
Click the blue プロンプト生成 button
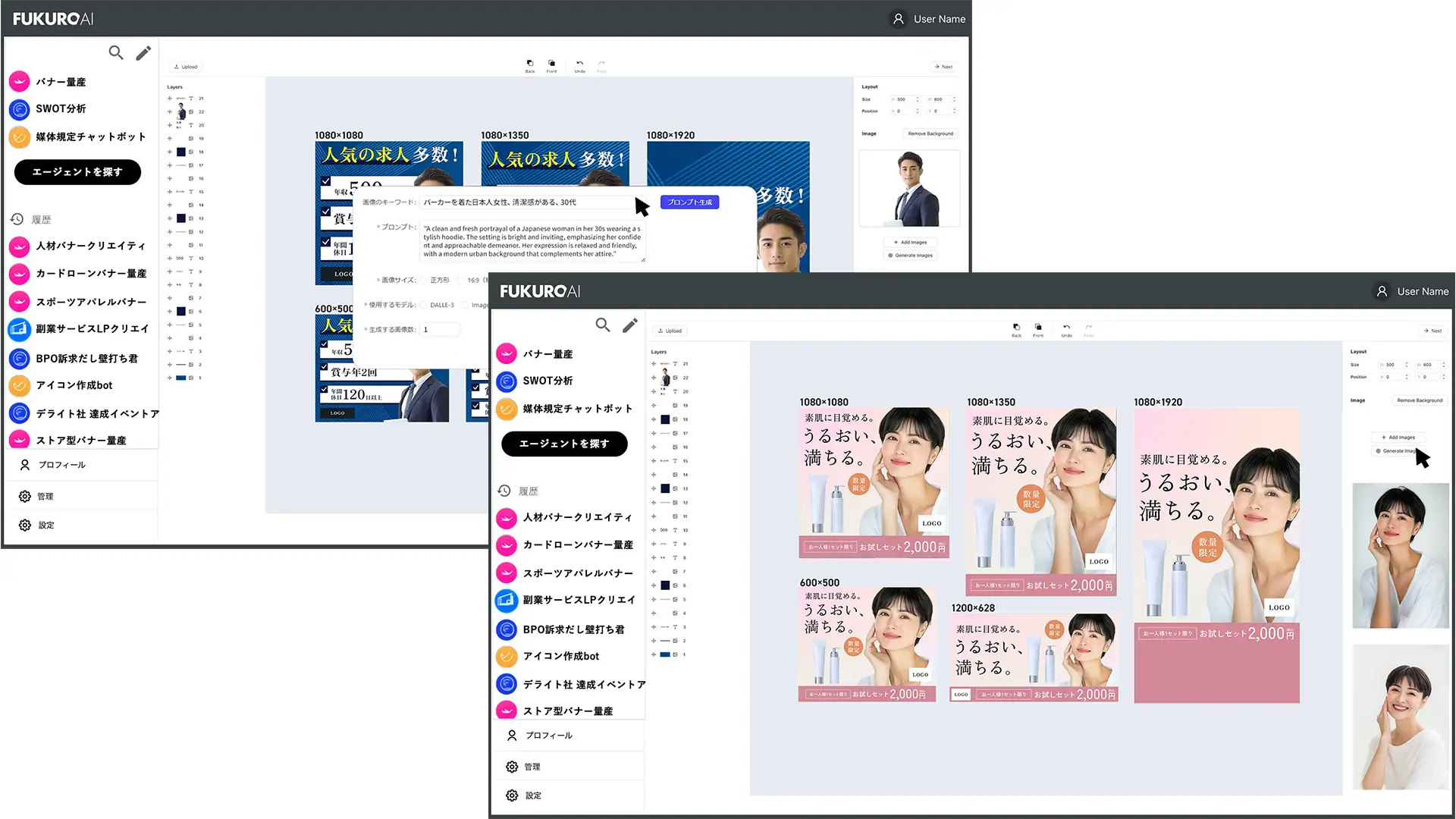coord(689,202)
